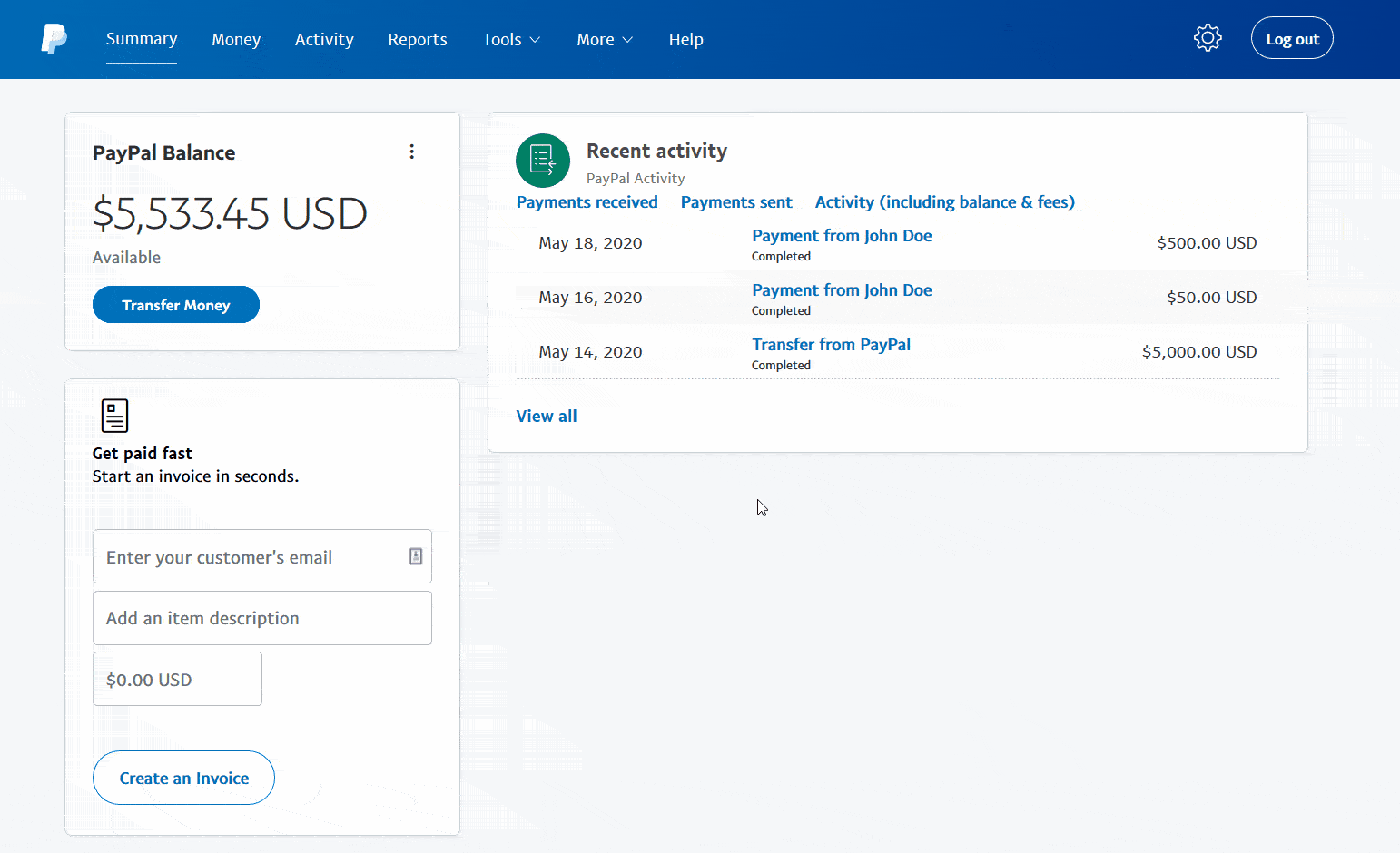
Task: Select the Payments received tab
Action: (587, 201)
